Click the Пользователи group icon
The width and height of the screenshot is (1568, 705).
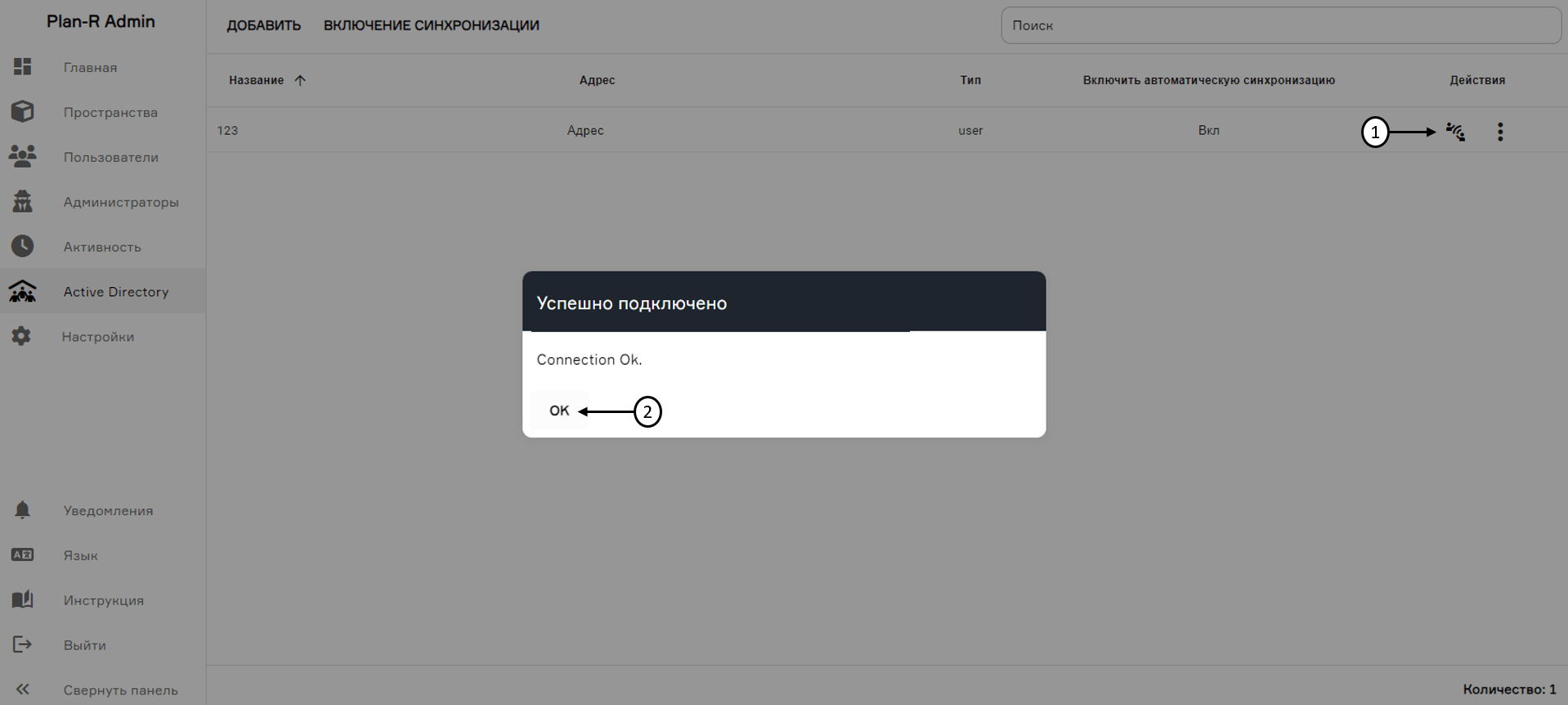23,157
